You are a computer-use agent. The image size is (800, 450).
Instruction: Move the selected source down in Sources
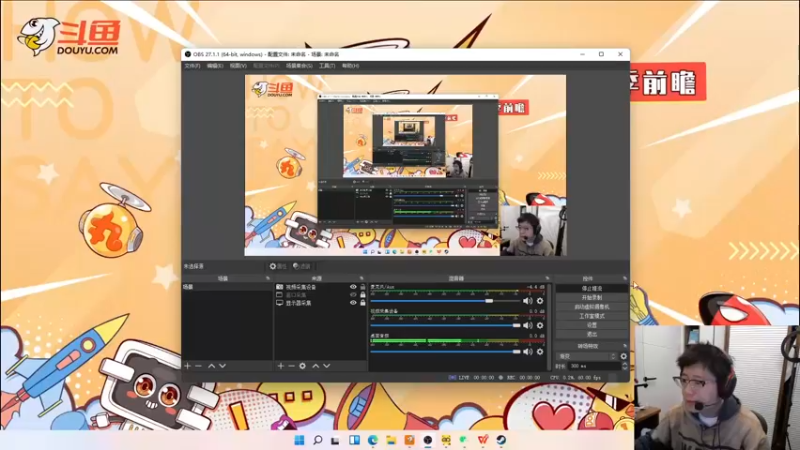tap(327, 366)
